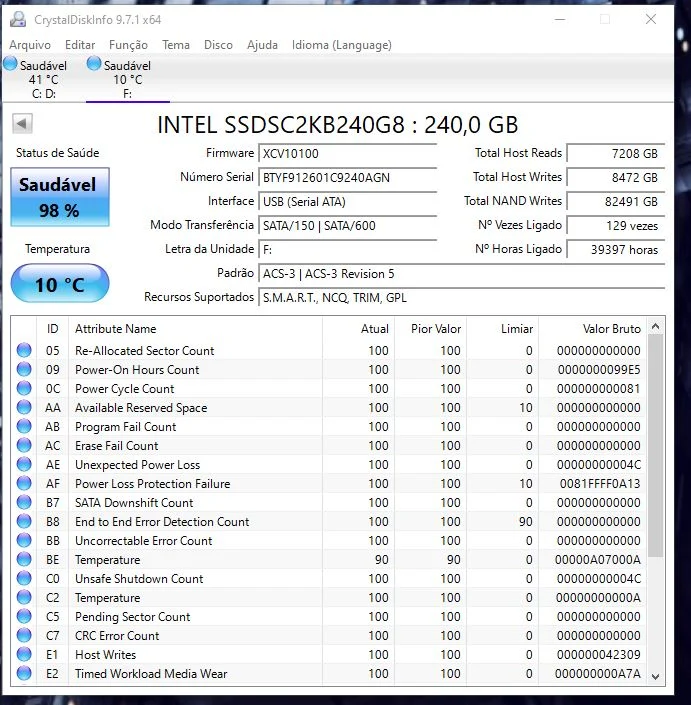Screen dimensions: 691x705
Task: Click the transfer mode field SATA/150 | SATA/600
Action: [x=348, y=225]
